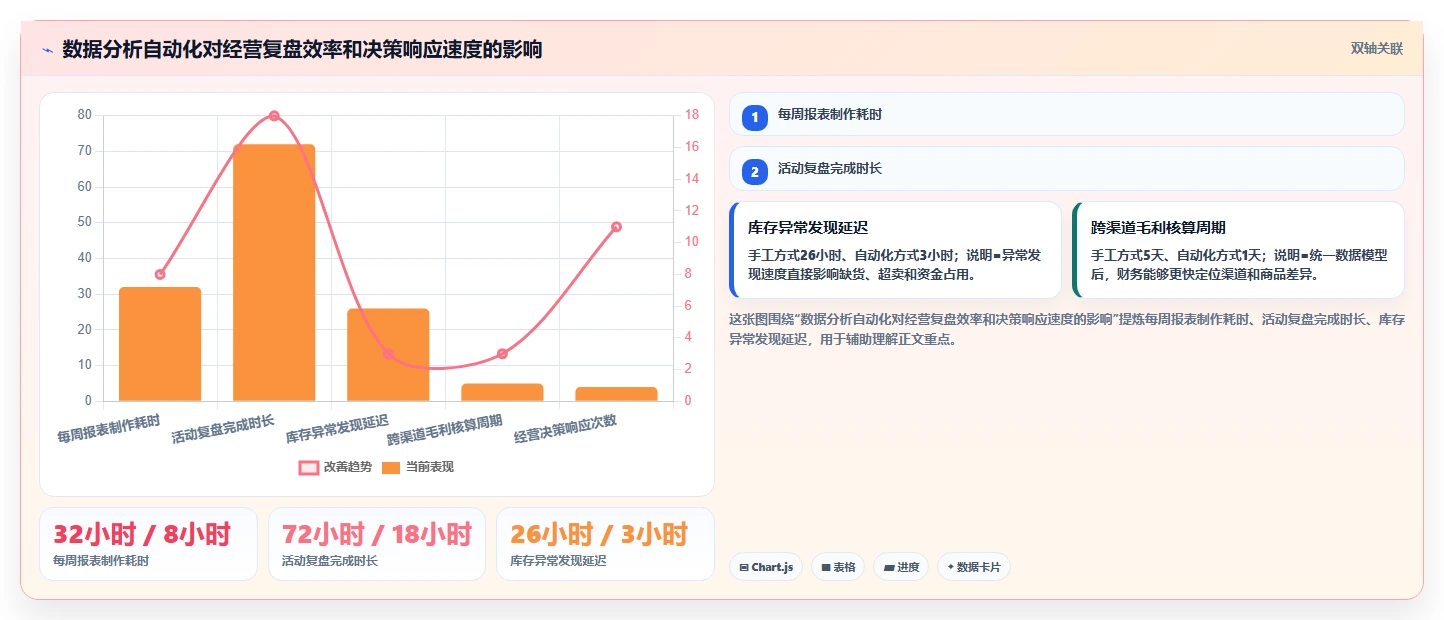Click the line point above 经营决策响应次数
The image size is (1444, 620).
coord(616,227)
